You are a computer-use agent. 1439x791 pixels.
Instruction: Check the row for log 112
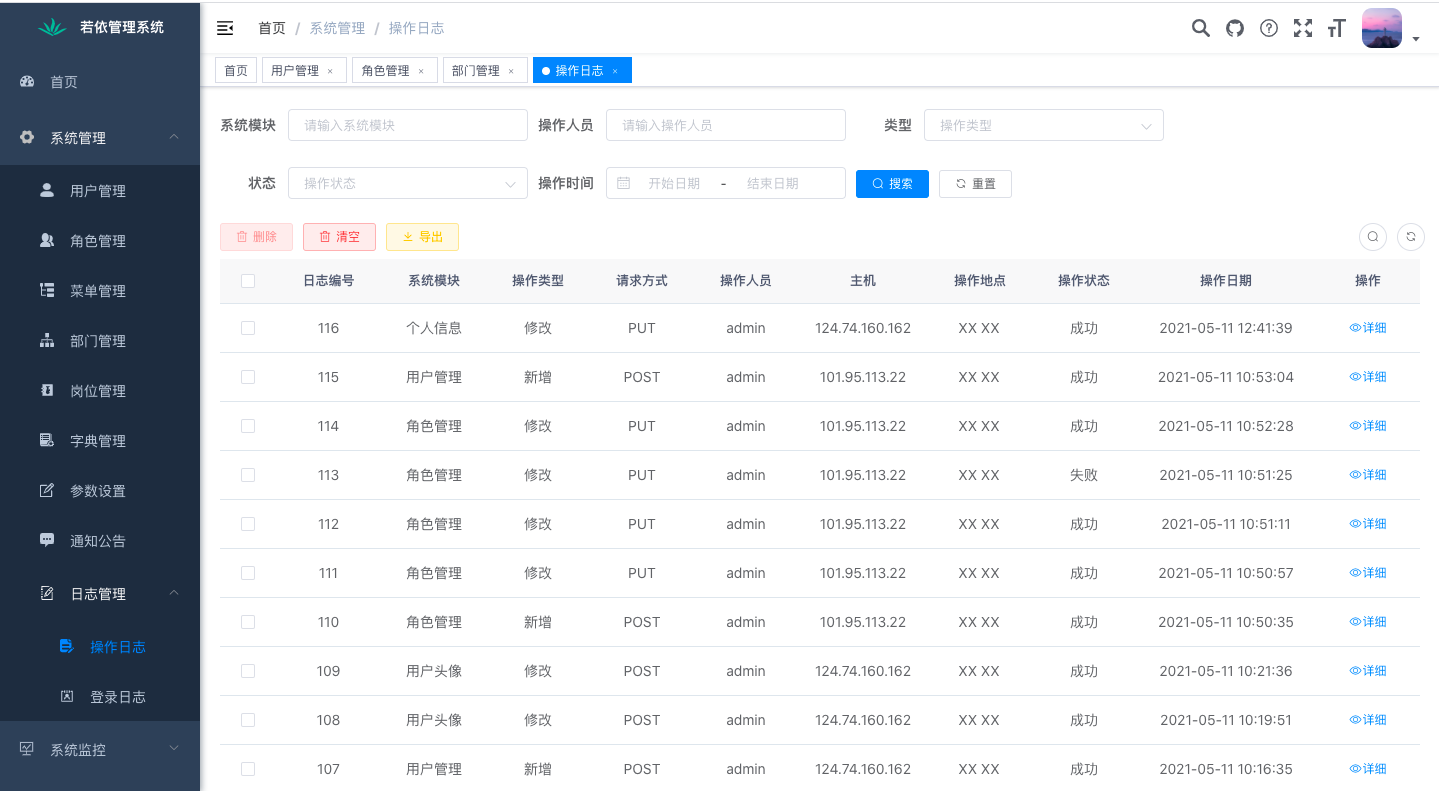[x=248, y=524]
